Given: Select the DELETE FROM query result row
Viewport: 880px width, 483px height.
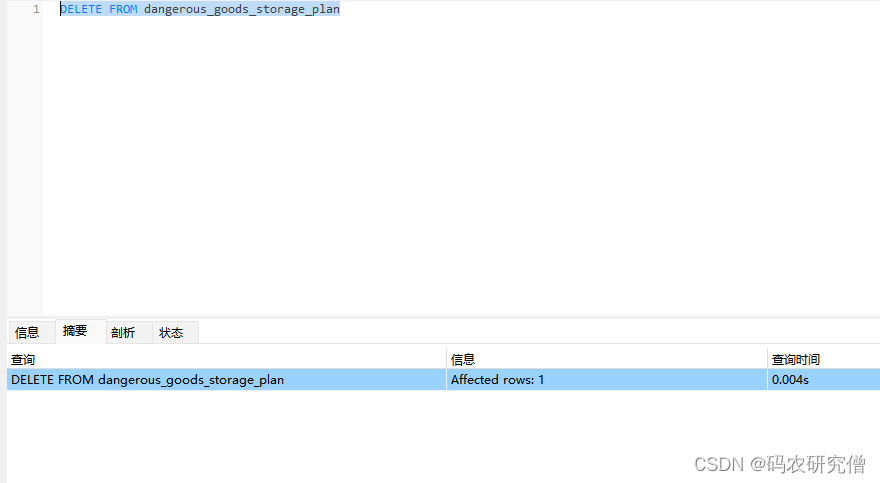Looking at the screenshot, I should pos(147,380).
